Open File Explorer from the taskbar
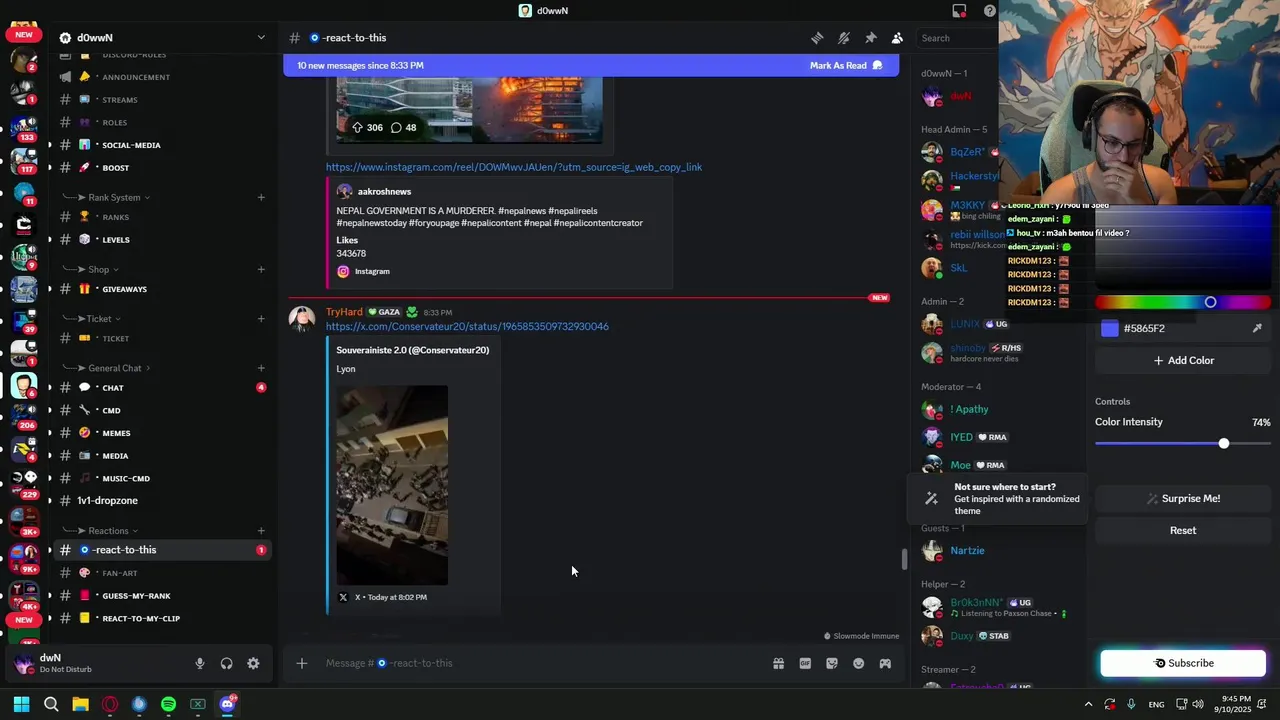 (x=80, y=704)
